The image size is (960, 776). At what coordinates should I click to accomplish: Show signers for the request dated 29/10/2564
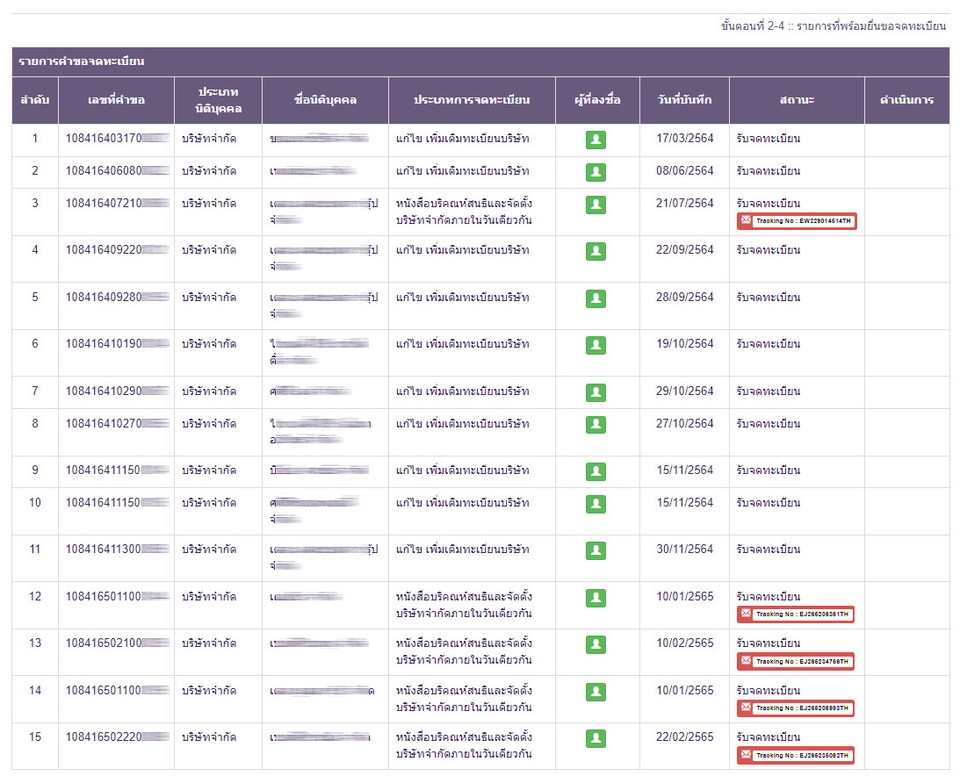coord(596,392)
